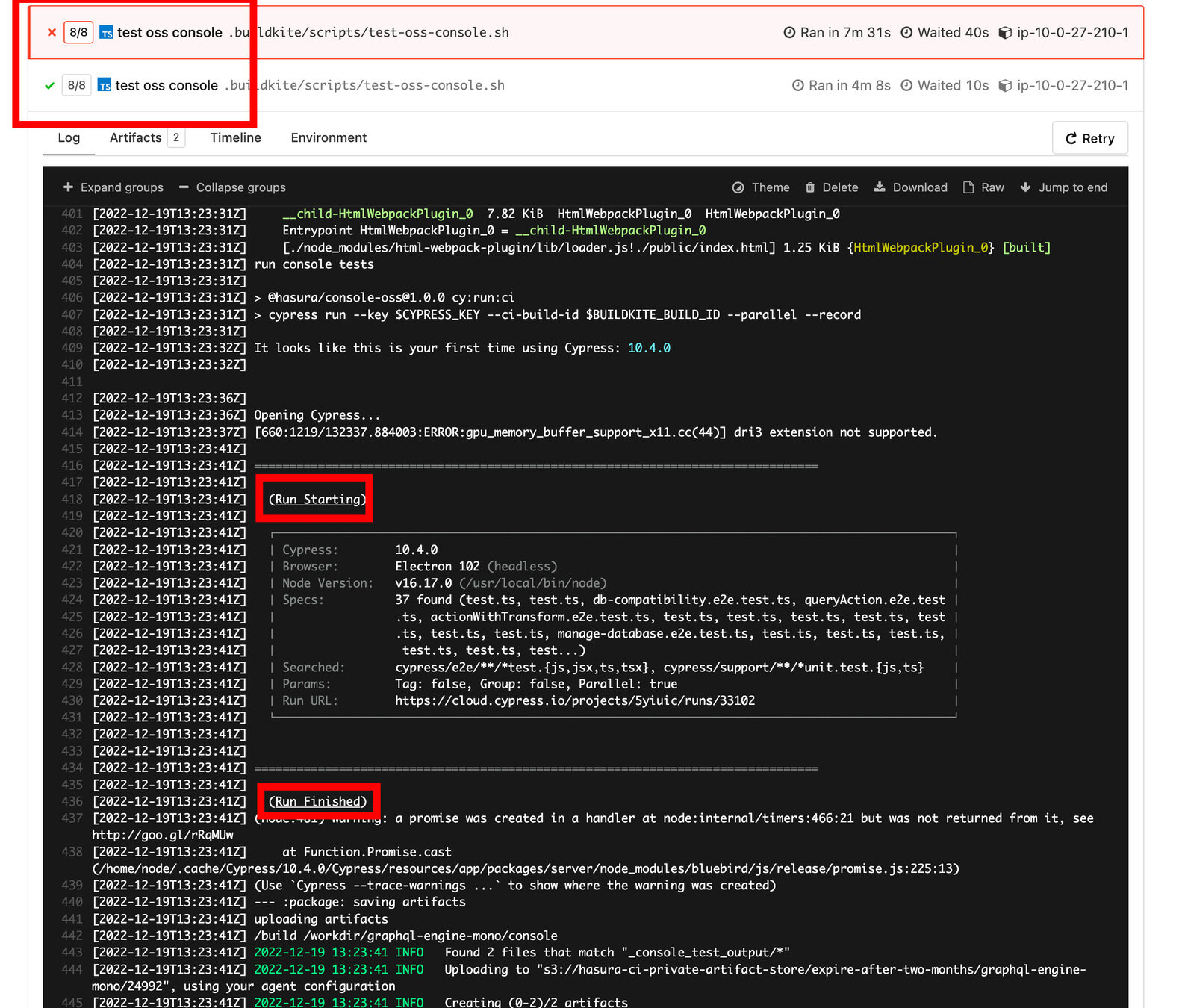Click the red failed X status icon
This screenshot has height=1008, width=1179.
[x=52, y=32]
